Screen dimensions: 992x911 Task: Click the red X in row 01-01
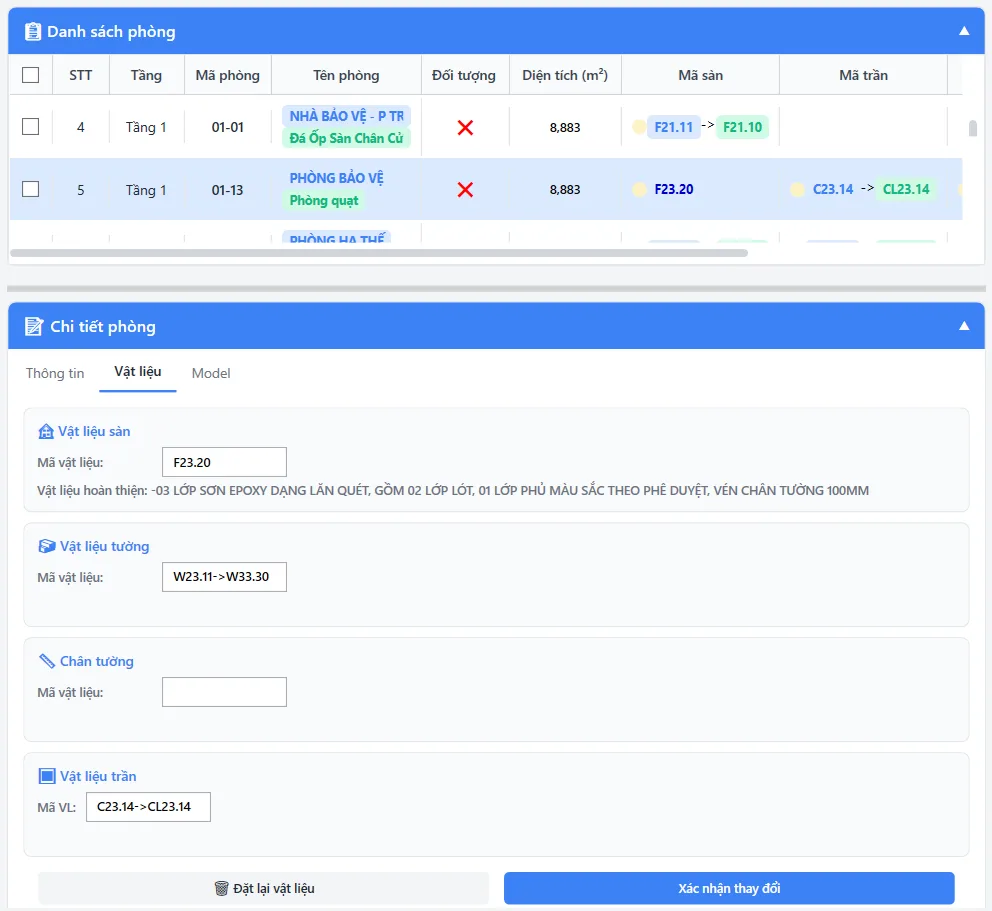coord(465,128)
